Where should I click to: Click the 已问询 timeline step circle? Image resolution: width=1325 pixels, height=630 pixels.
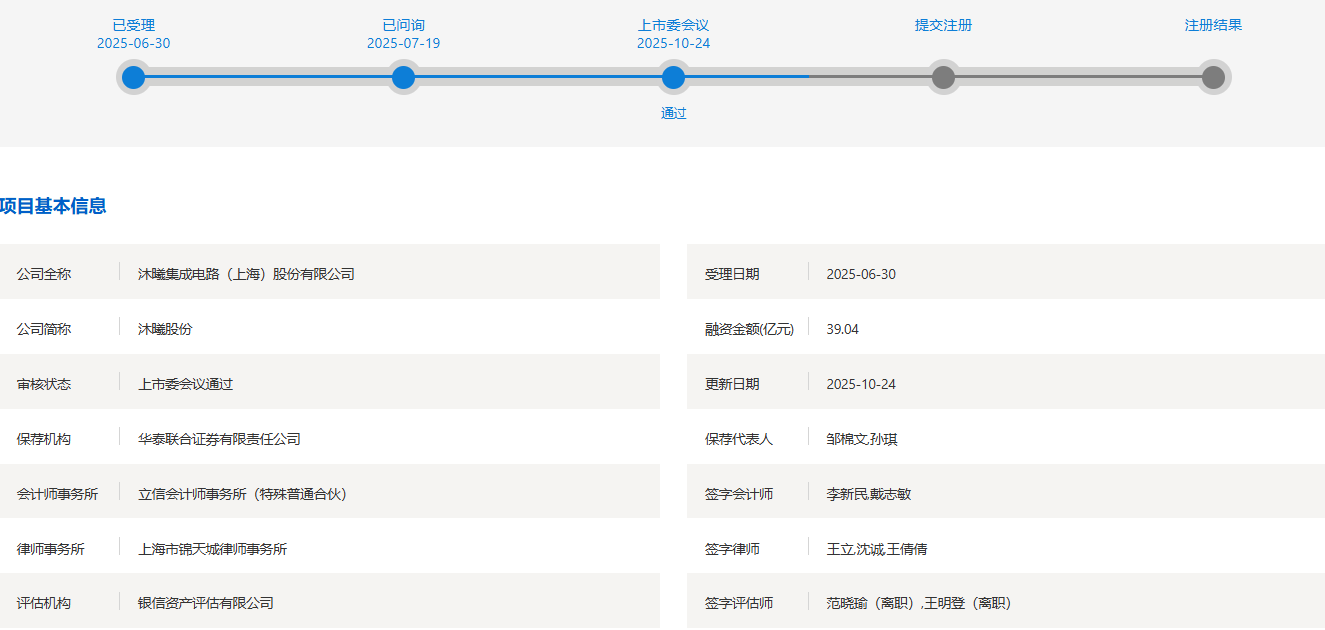403,77
